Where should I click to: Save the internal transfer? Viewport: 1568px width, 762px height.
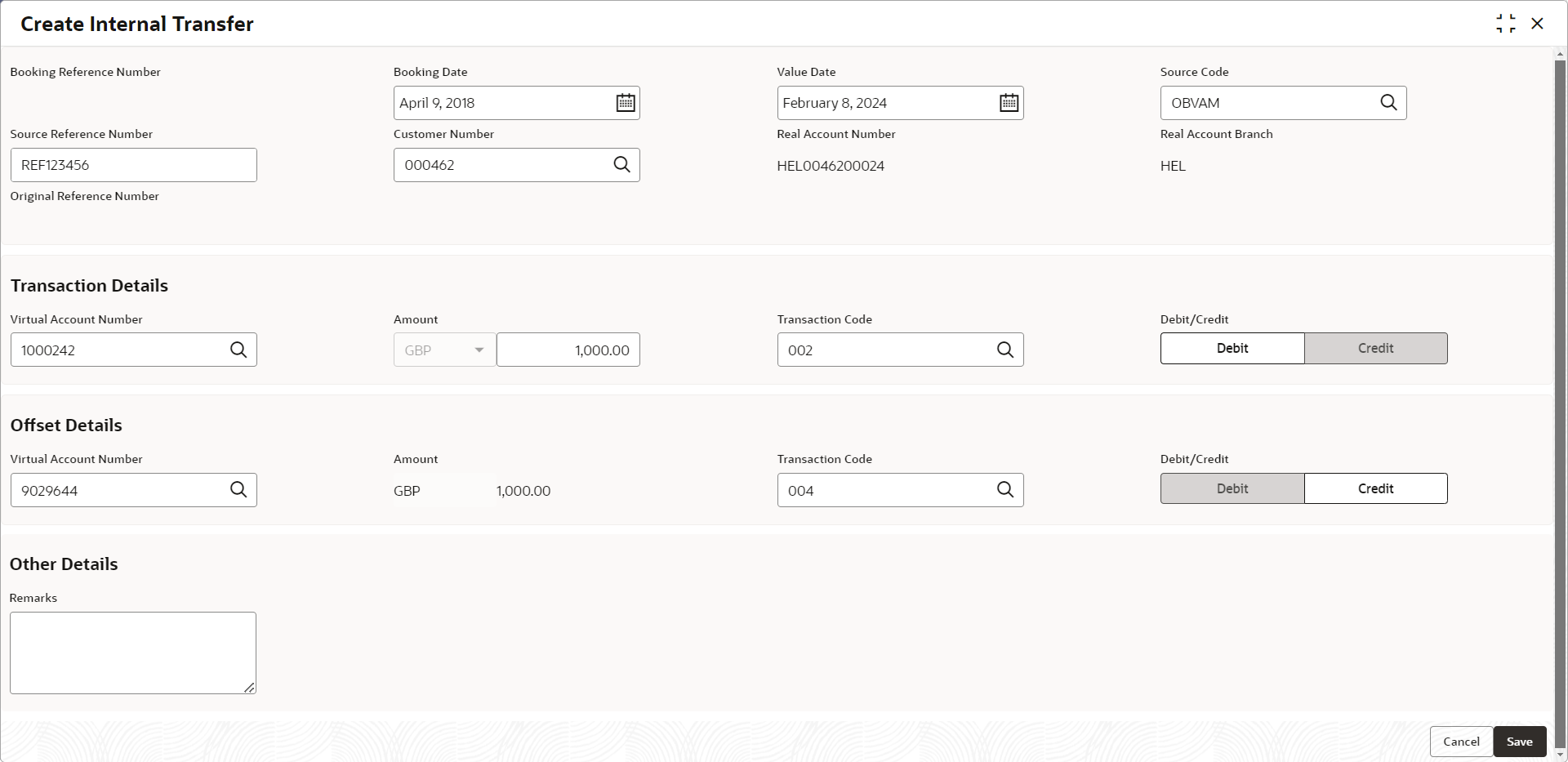[x=1520, y=742]
